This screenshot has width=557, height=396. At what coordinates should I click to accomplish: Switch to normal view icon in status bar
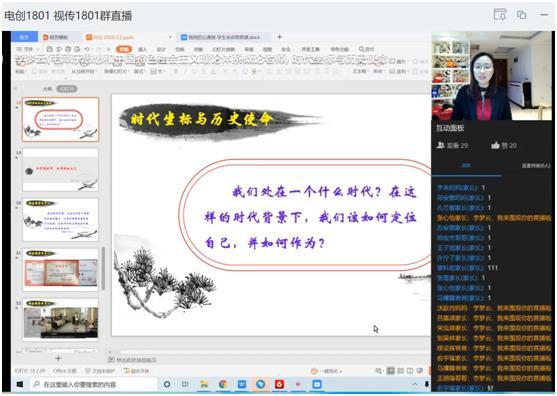click(x=390, y=371)
